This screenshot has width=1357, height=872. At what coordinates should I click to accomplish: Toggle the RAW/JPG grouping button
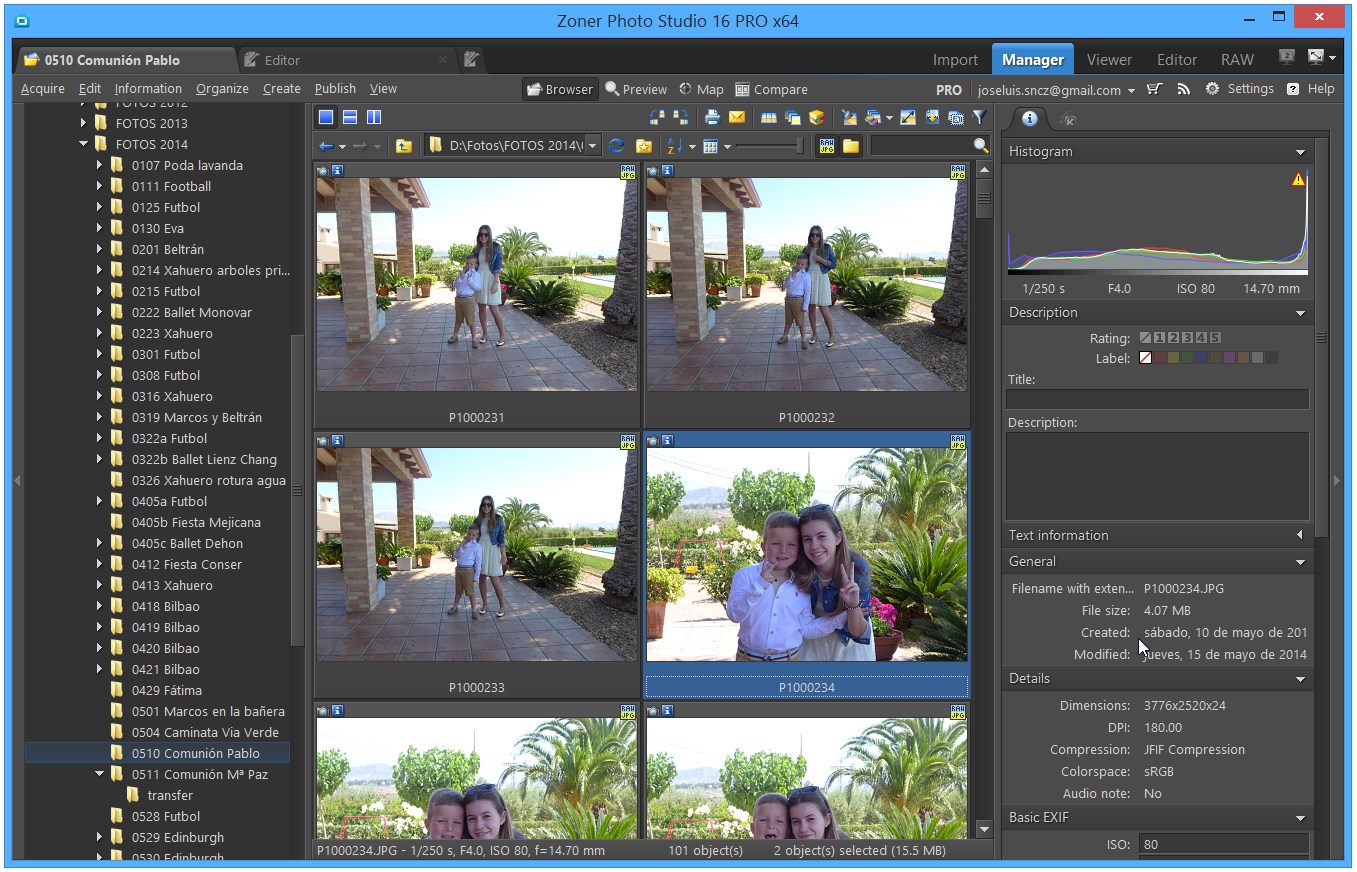[826, 146]
